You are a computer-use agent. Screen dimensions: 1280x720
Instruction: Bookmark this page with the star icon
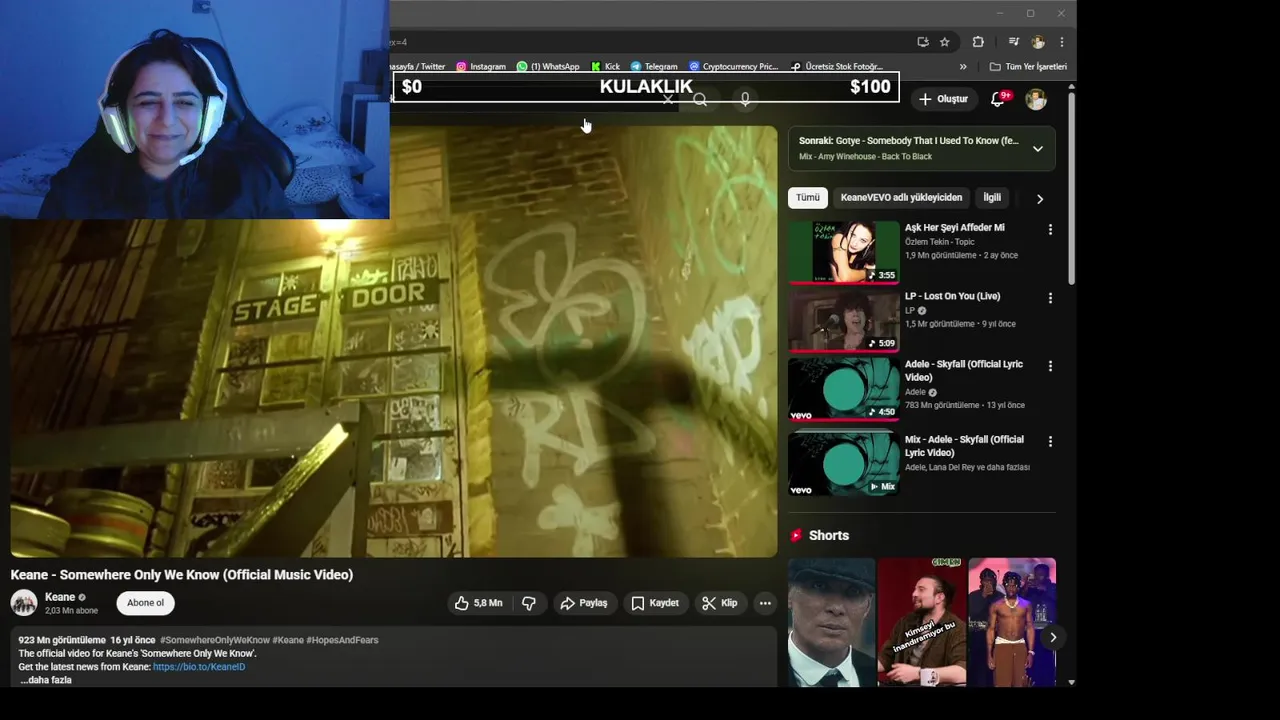click(944, 42)
